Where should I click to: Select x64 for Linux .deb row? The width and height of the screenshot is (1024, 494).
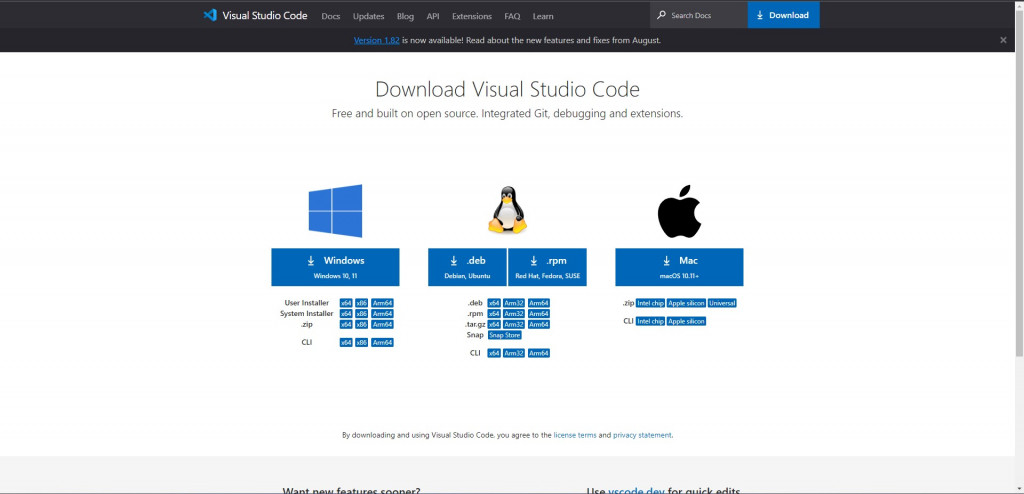(x=494, y=303)
